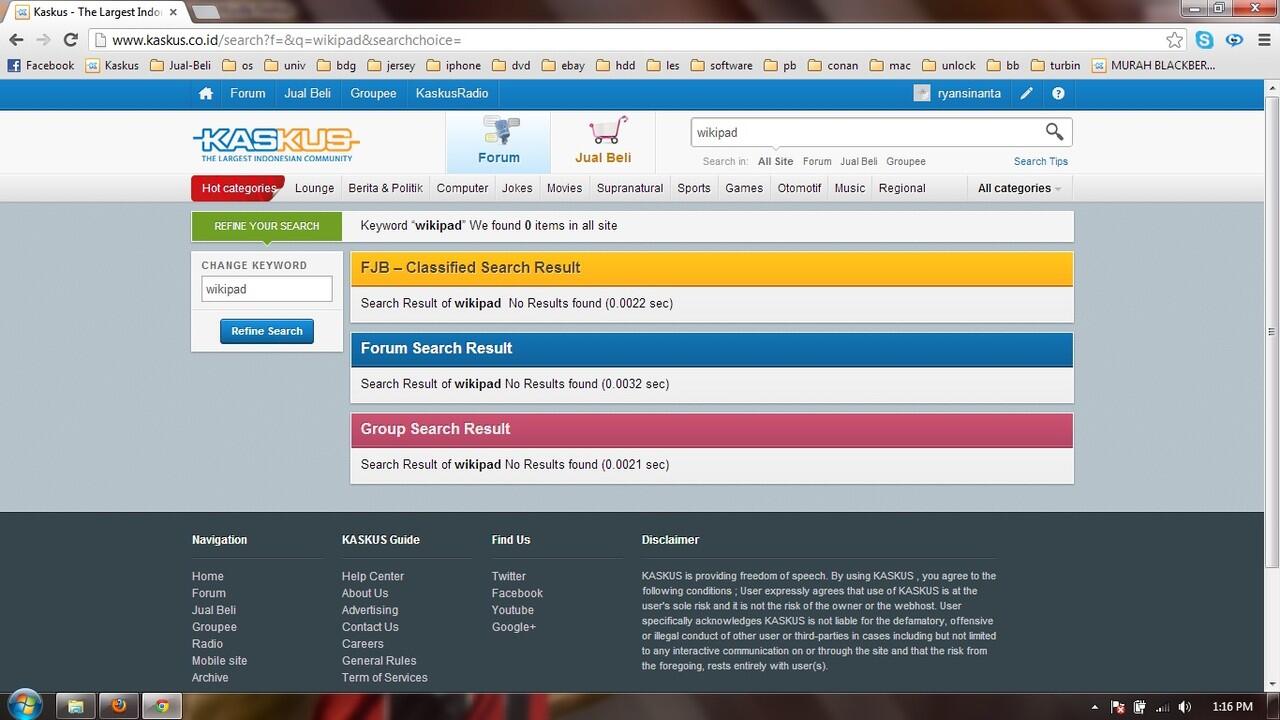This screenshot has height=720, width=1280.
Task: Open the iphone bookmark folder
Action: (x=453, y=65)
